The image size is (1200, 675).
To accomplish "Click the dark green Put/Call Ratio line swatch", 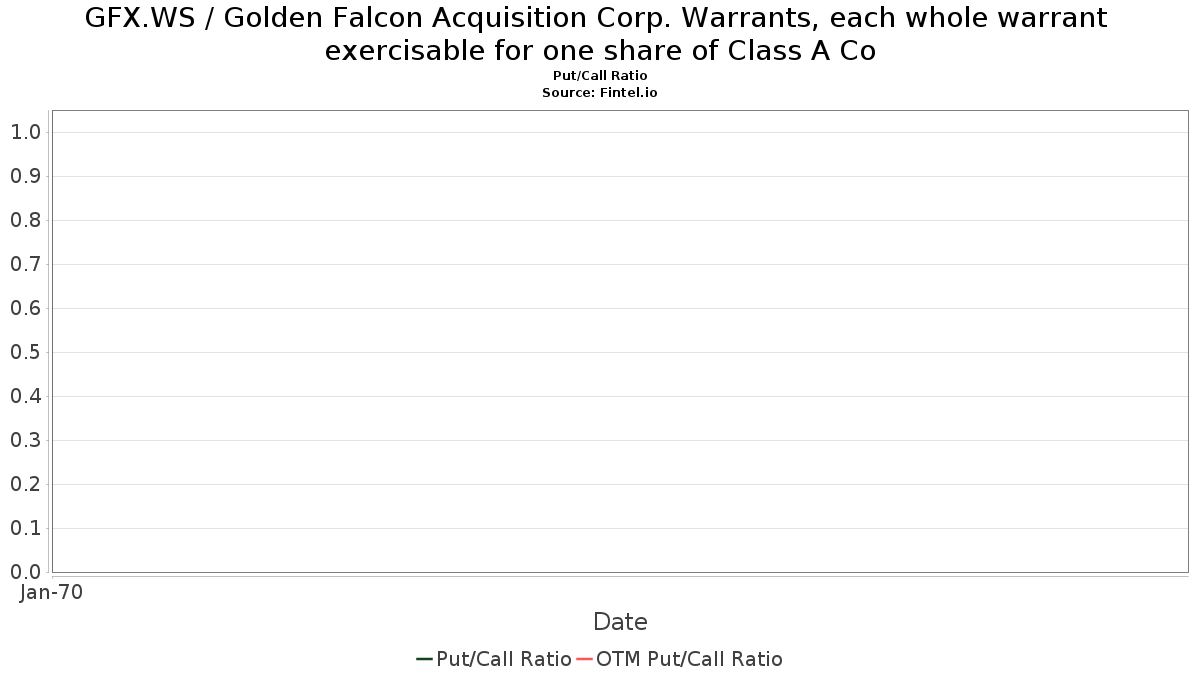I will pyautogui.click(x=424, y=659).
